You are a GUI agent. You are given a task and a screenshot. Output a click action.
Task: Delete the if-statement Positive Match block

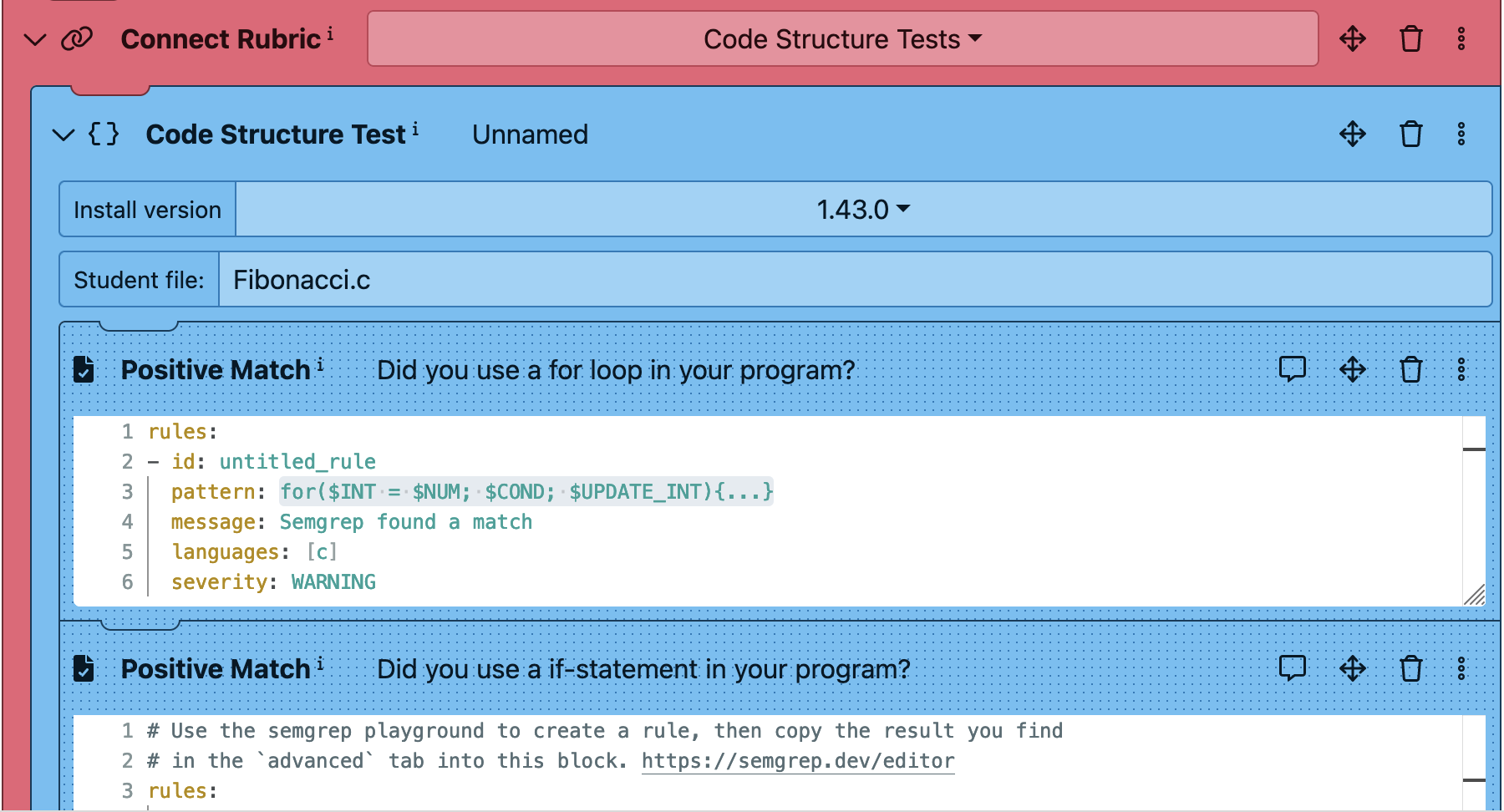pos(1410,668)
